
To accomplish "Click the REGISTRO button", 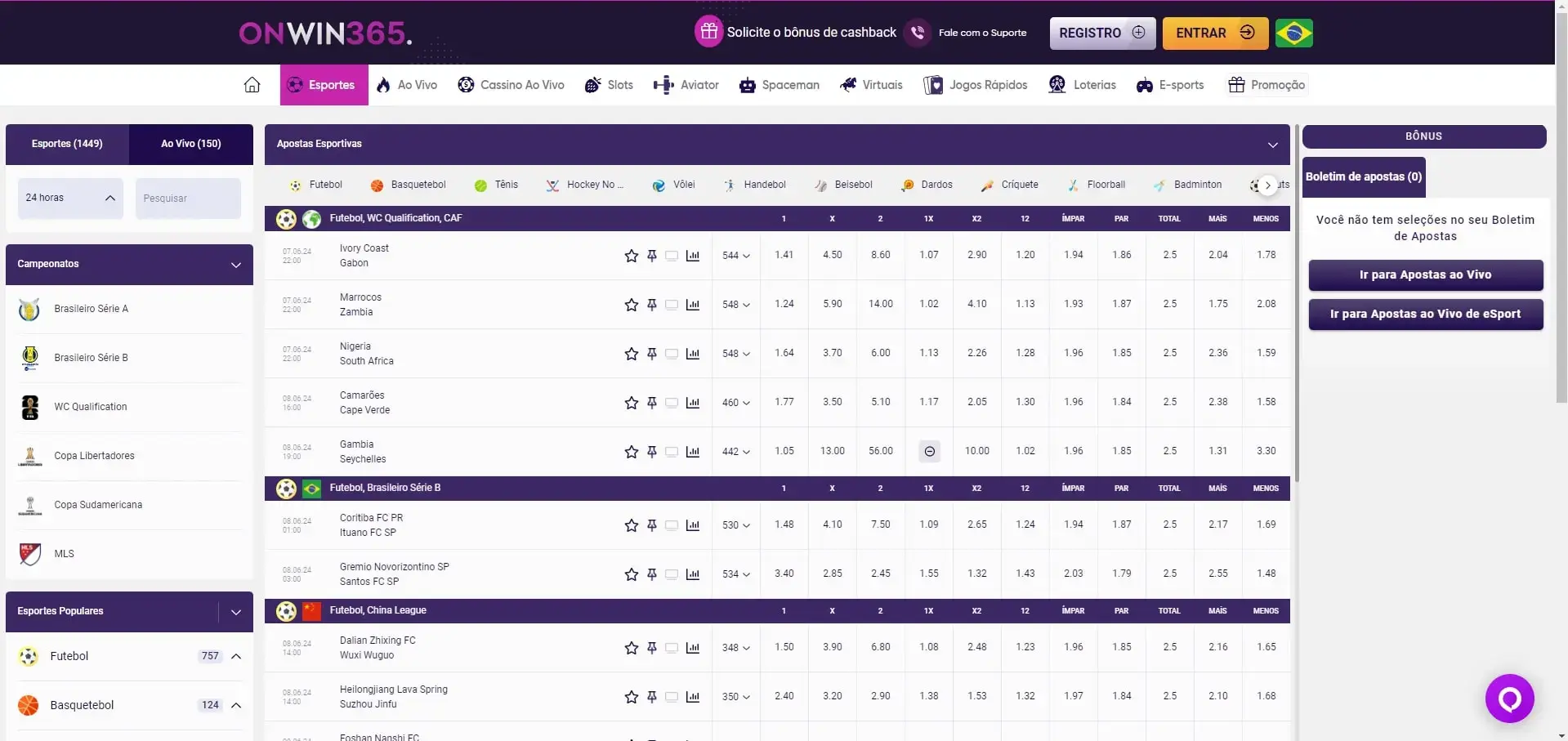I will point(1101,33).
